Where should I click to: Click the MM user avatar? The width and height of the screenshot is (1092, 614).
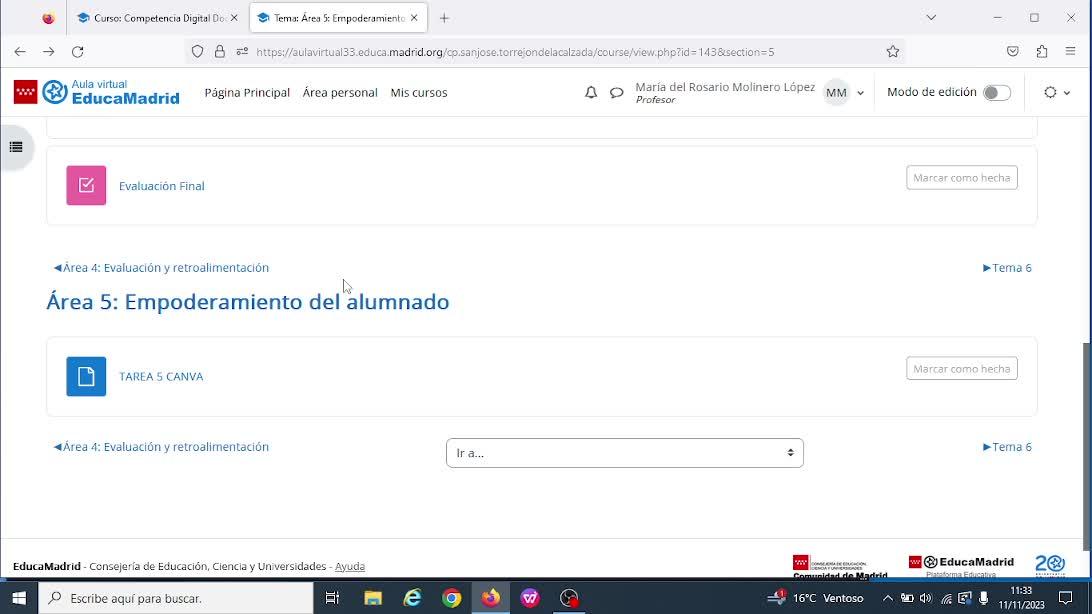[836, 93]
